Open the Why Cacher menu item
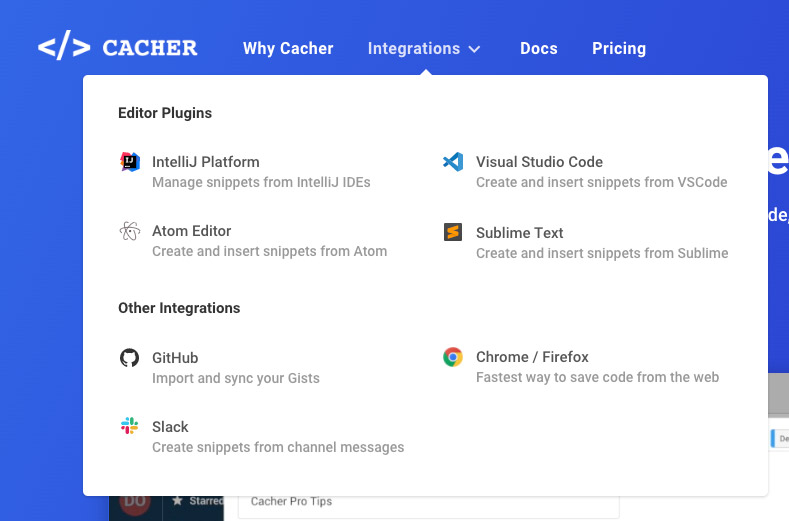Image resolution: width=789 pixels, height=521 pixels. (x=288, y=48)
